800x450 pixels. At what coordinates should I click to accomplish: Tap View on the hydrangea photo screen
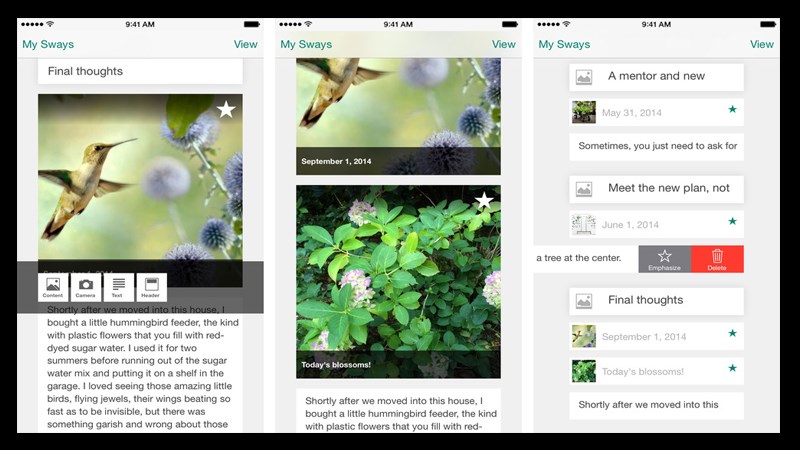[504, 44]
